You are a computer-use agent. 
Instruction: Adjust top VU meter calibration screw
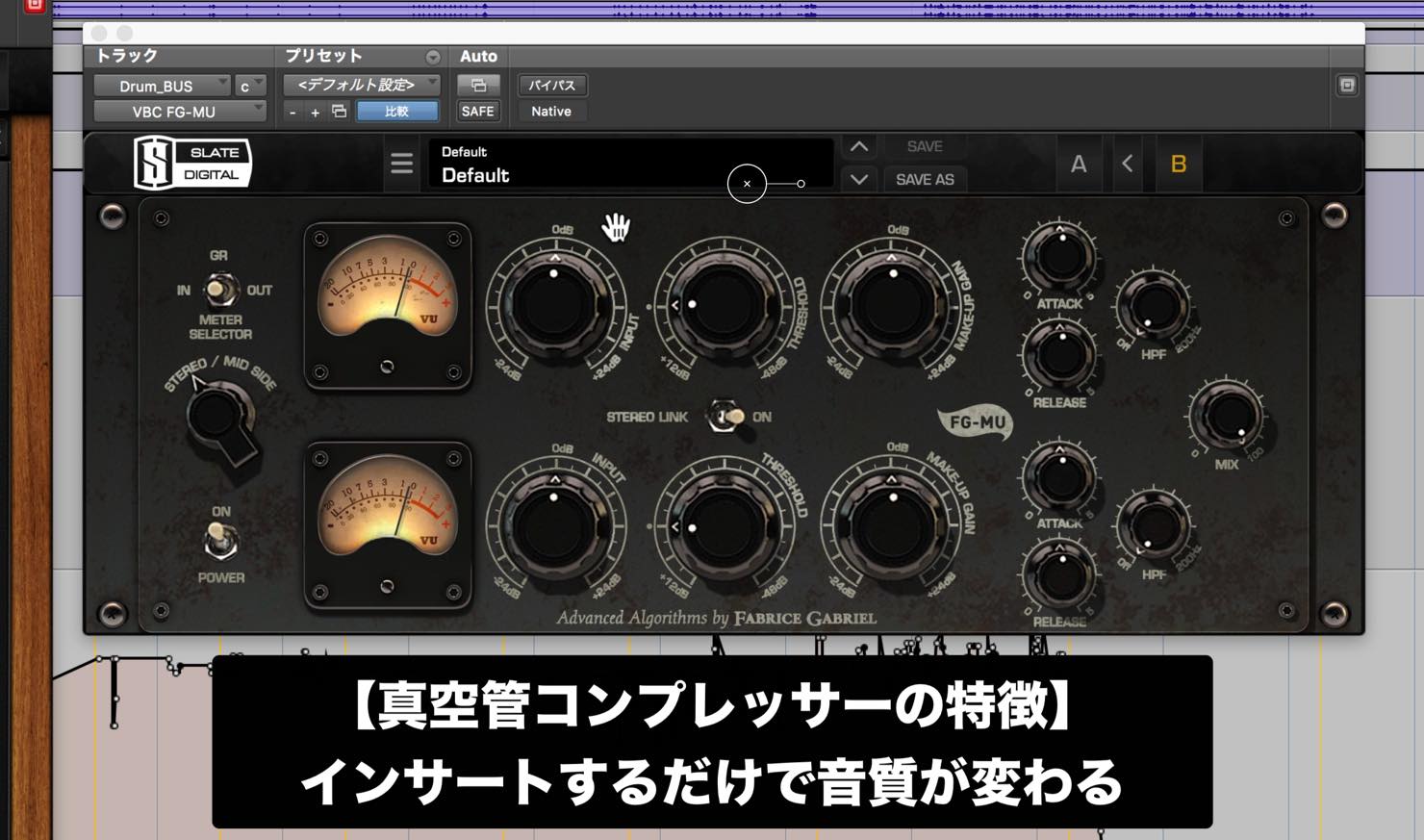pyautogui.click(x=387, y=367)
